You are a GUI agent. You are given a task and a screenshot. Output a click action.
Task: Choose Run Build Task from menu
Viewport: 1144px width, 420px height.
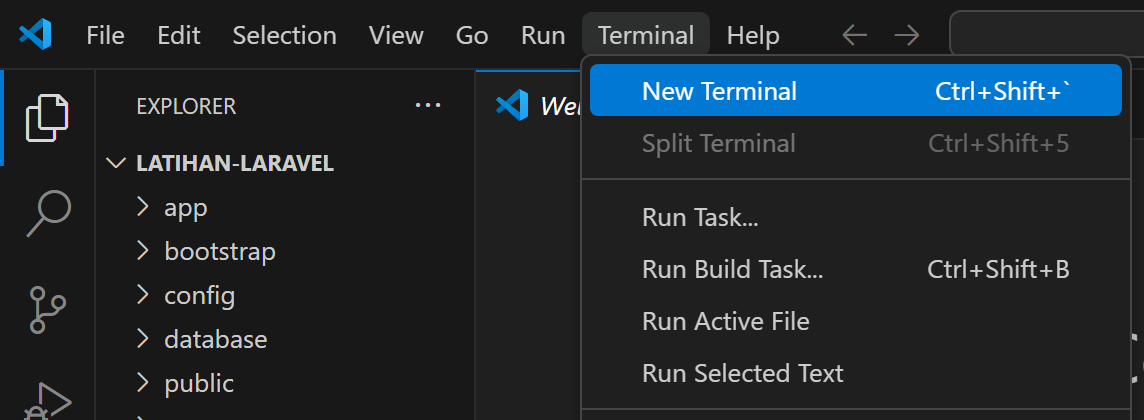tap(732, 269)
